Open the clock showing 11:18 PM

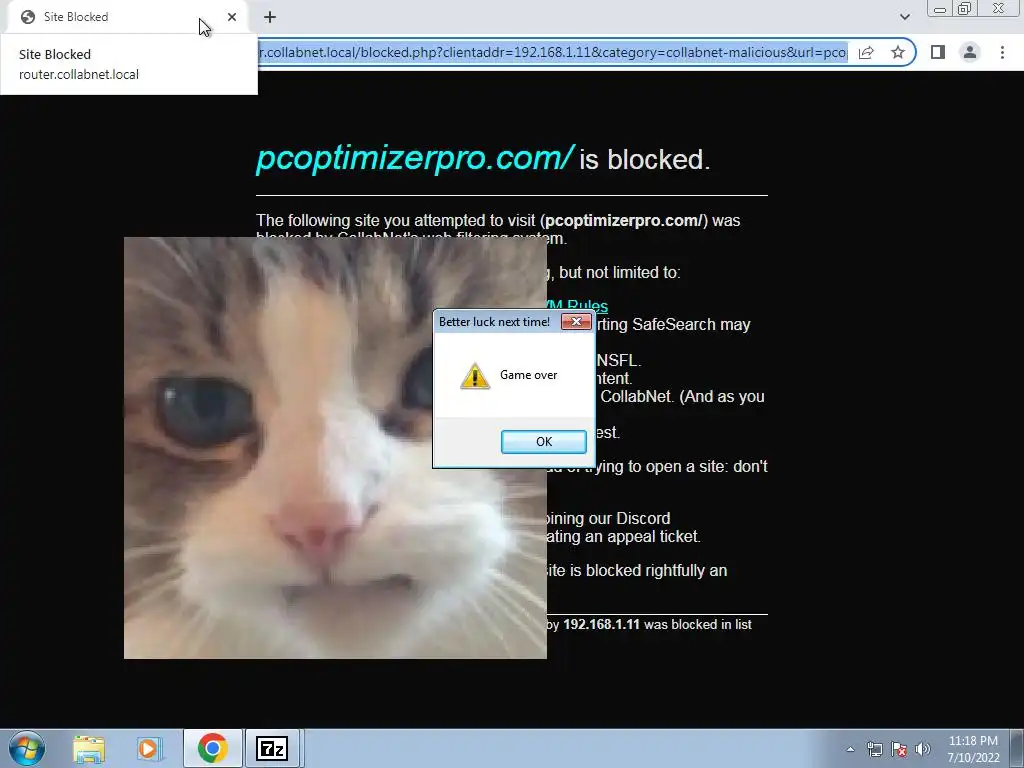973,749
